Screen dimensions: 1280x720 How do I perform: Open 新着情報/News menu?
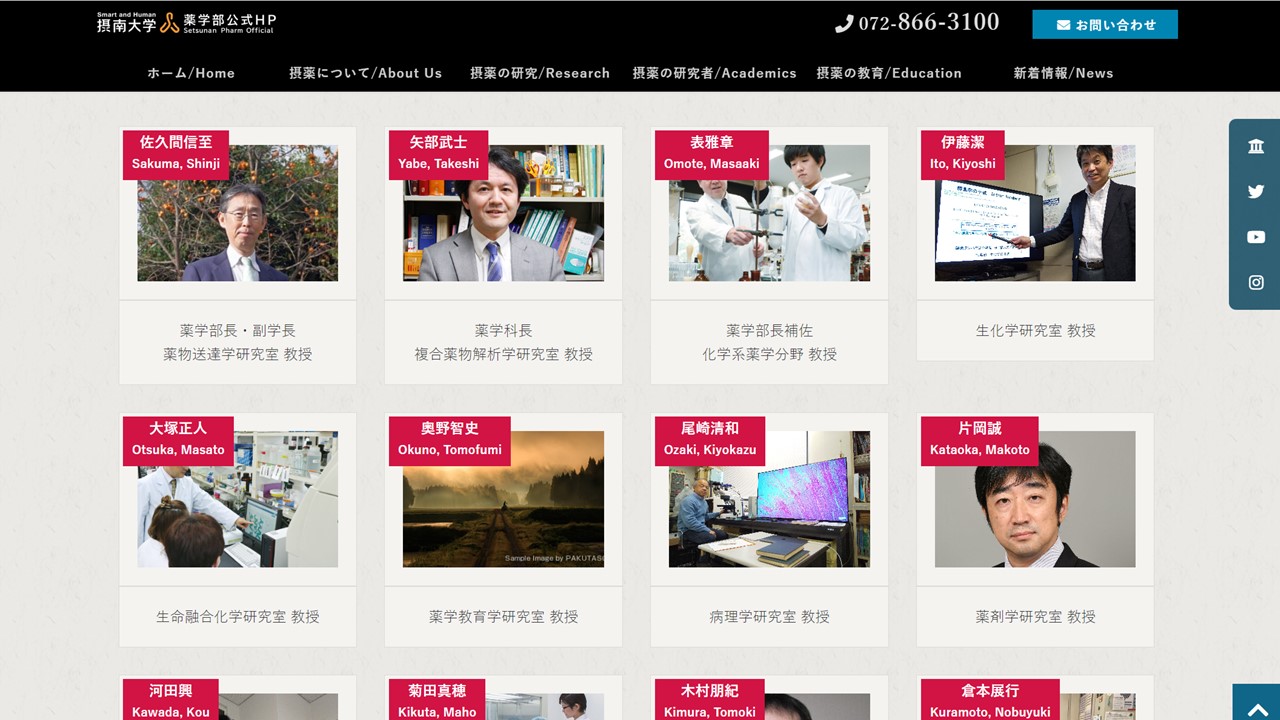pyautogui.click(x=1063, y=73)
